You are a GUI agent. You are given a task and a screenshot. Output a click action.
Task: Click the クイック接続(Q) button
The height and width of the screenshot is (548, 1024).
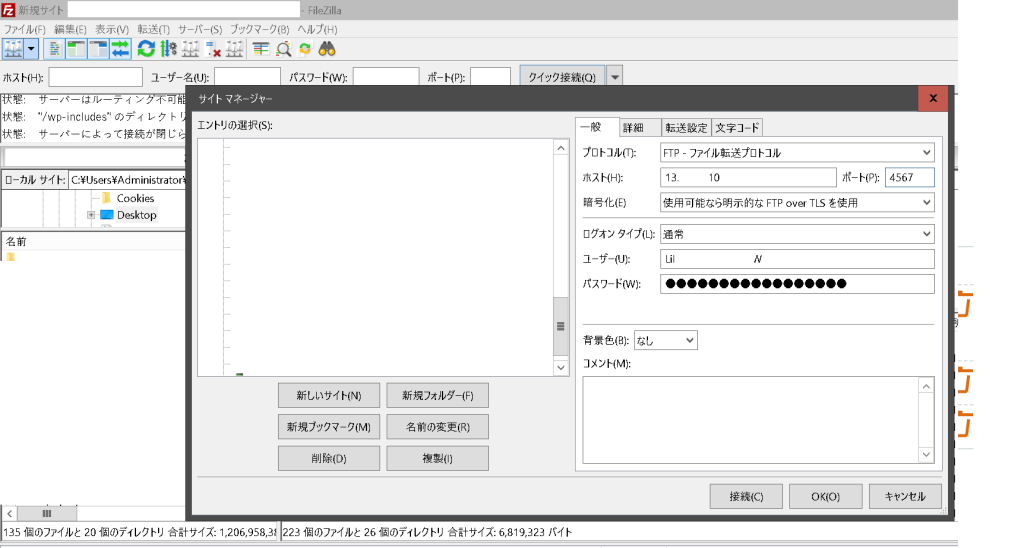click(562, 77)
